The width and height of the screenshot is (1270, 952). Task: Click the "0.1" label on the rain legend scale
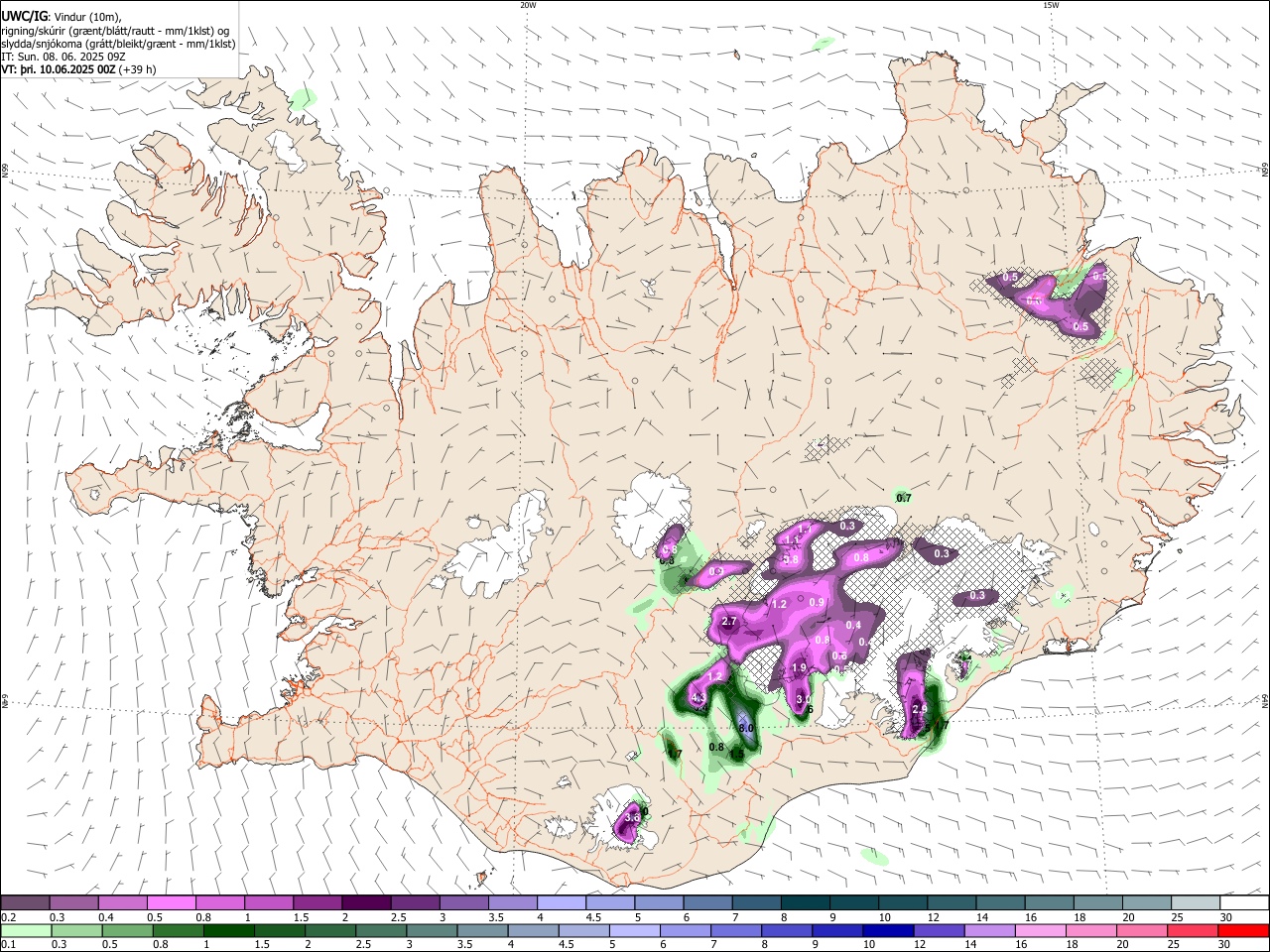click(x=9, y=945)
